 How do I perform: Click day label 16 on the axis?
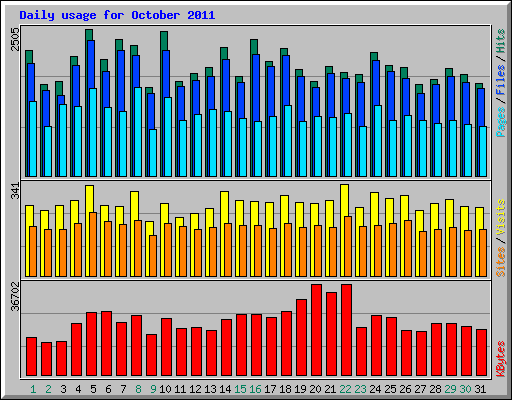tap(255, 389)
